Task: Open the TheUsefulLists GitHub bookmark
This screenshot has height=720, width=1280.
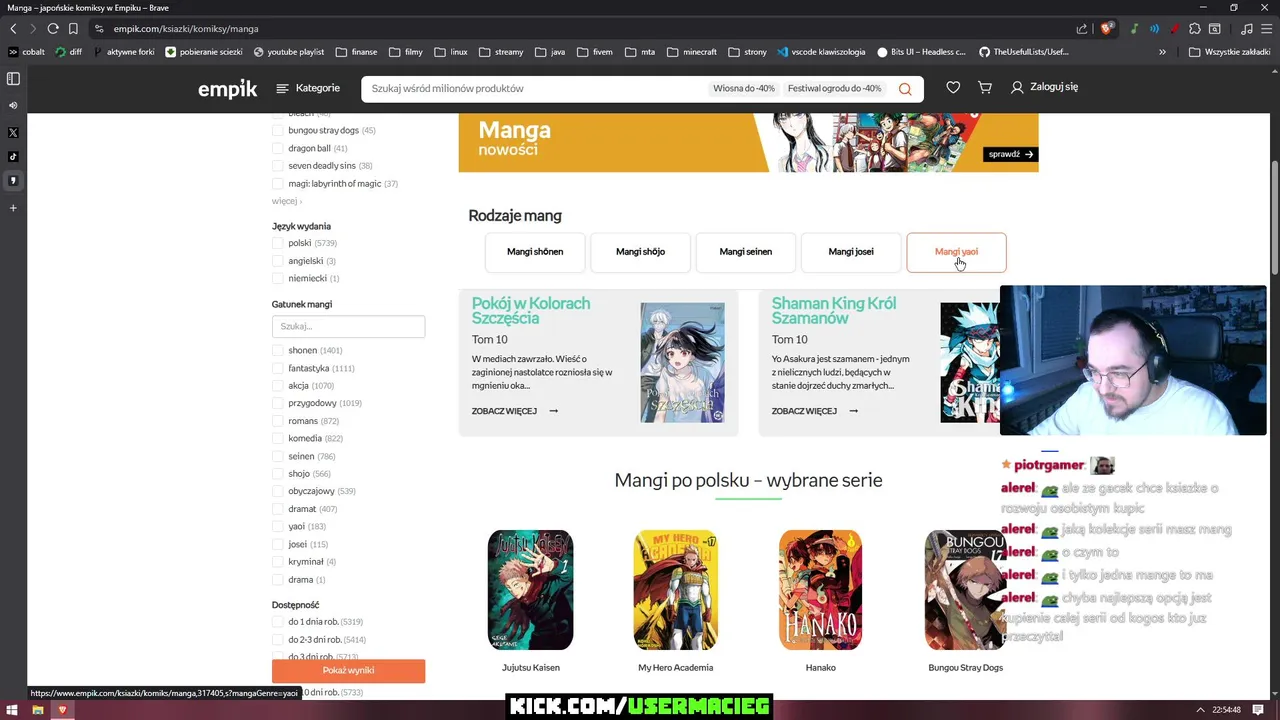Action: pyautogui.click(x=1023, y=52)
